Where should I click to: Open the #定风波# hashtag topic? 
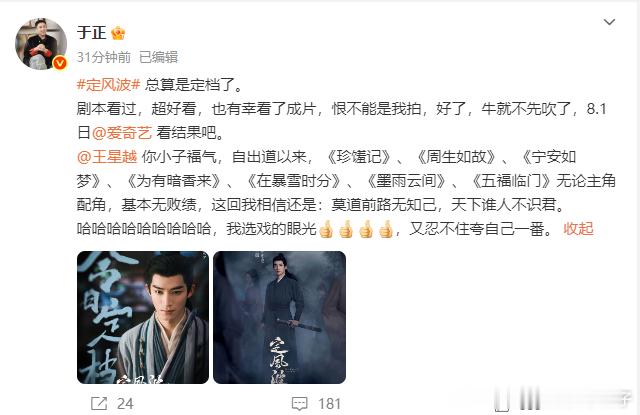coord(109,85)
